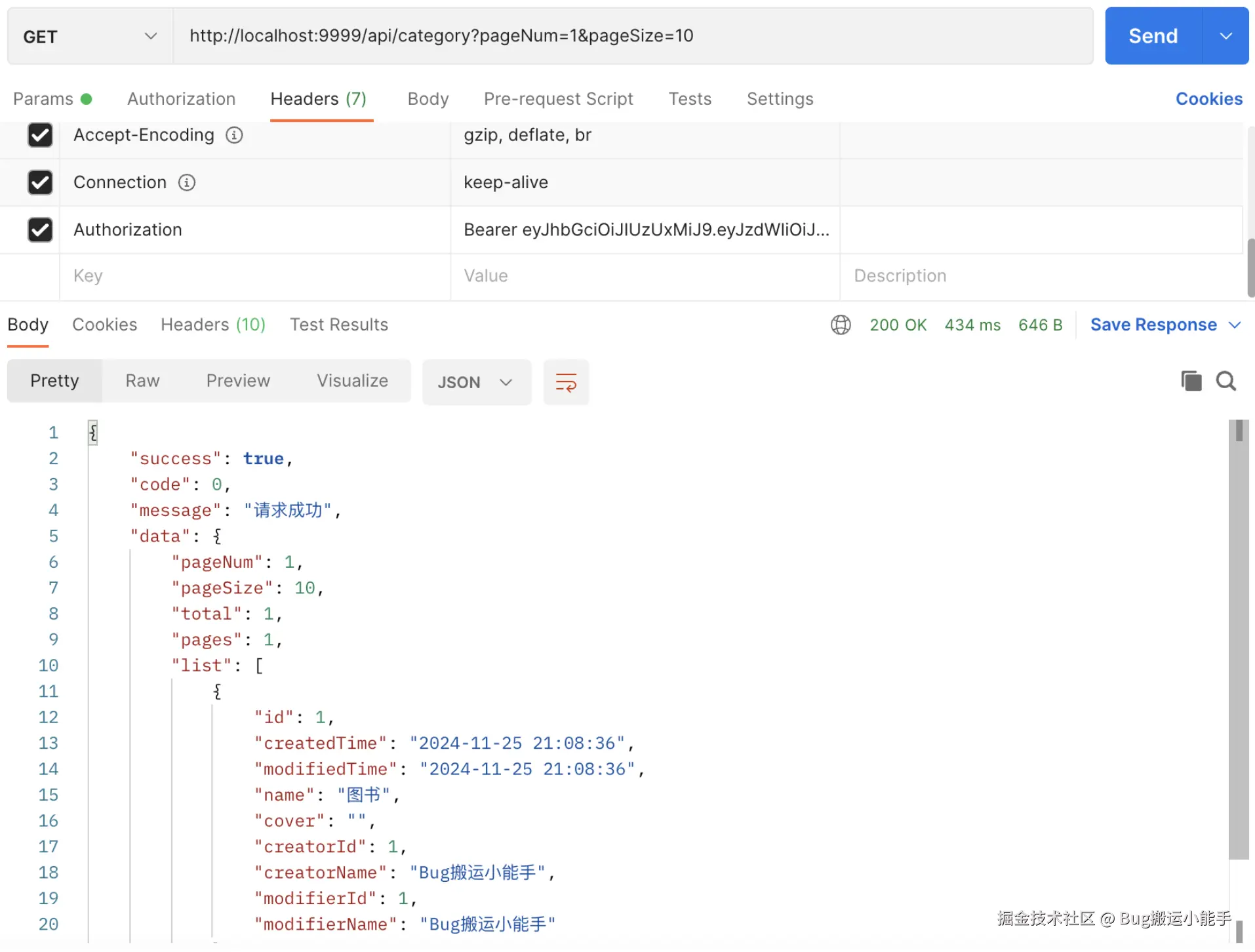Open search in response body
This screenshot has width=1255, height=952.
point(1225,381)
